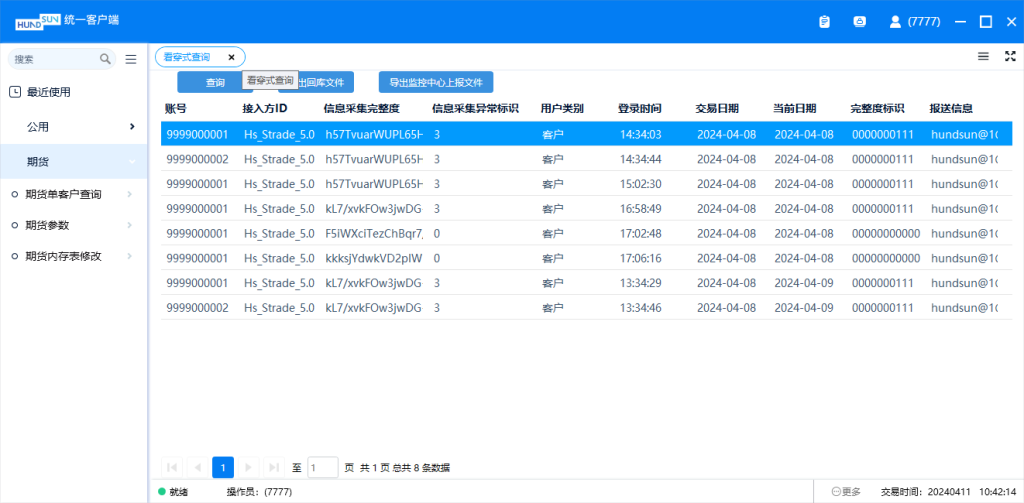Toggle the sidebar collapse hamburger icon
Image resolution: width=1024 pixels, height=503 pixels.
(131, 59)
